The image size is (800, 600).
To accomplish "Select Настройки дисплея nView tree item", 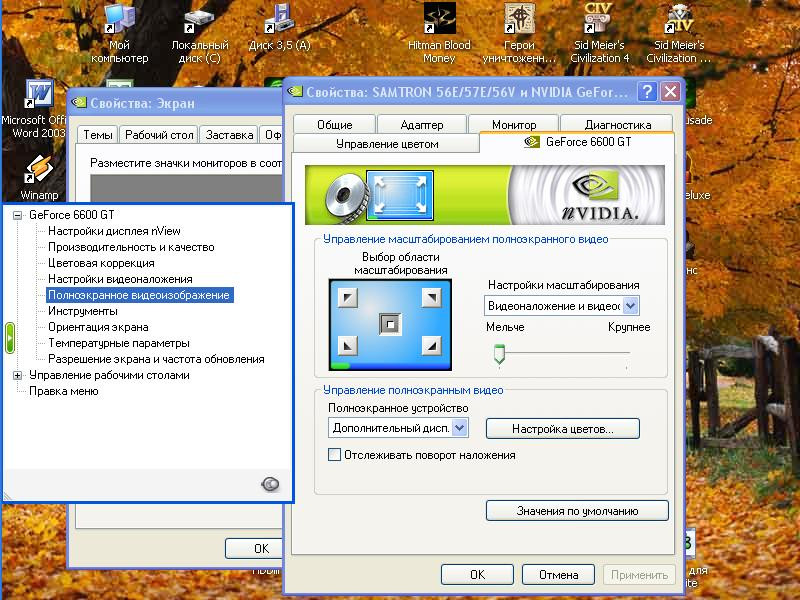I will (114, 231).
